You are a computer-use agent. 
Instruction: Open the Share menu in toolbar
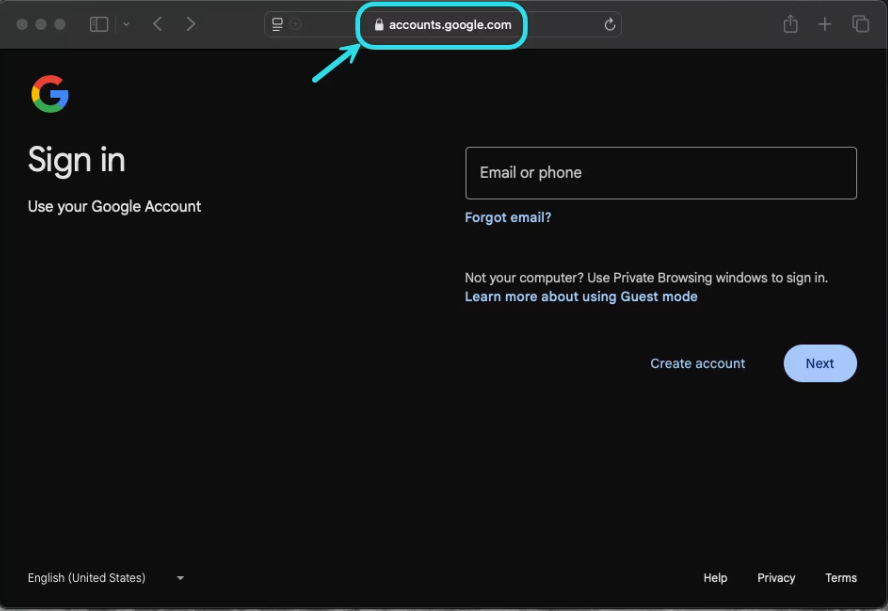790,24
